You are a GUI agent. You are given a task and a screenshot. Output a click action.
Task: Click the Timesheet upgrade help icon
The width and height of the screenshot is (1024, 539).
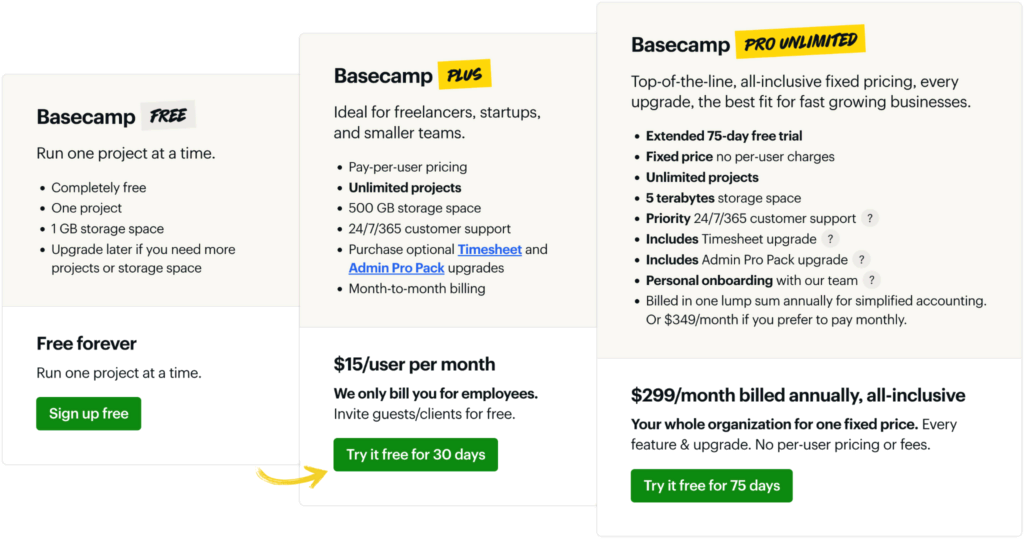point(830,239)
